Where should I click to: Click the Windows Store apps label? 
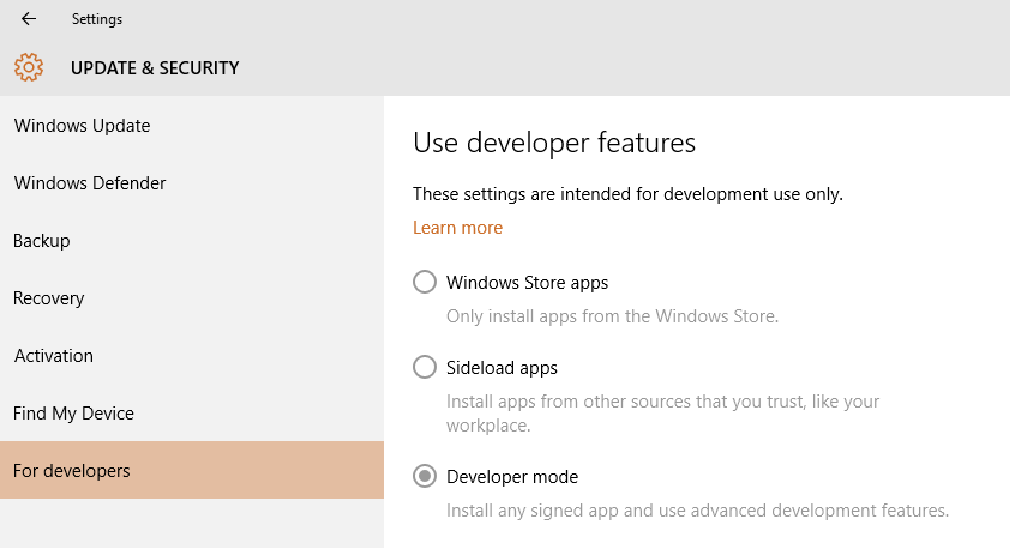coord(527,283)
